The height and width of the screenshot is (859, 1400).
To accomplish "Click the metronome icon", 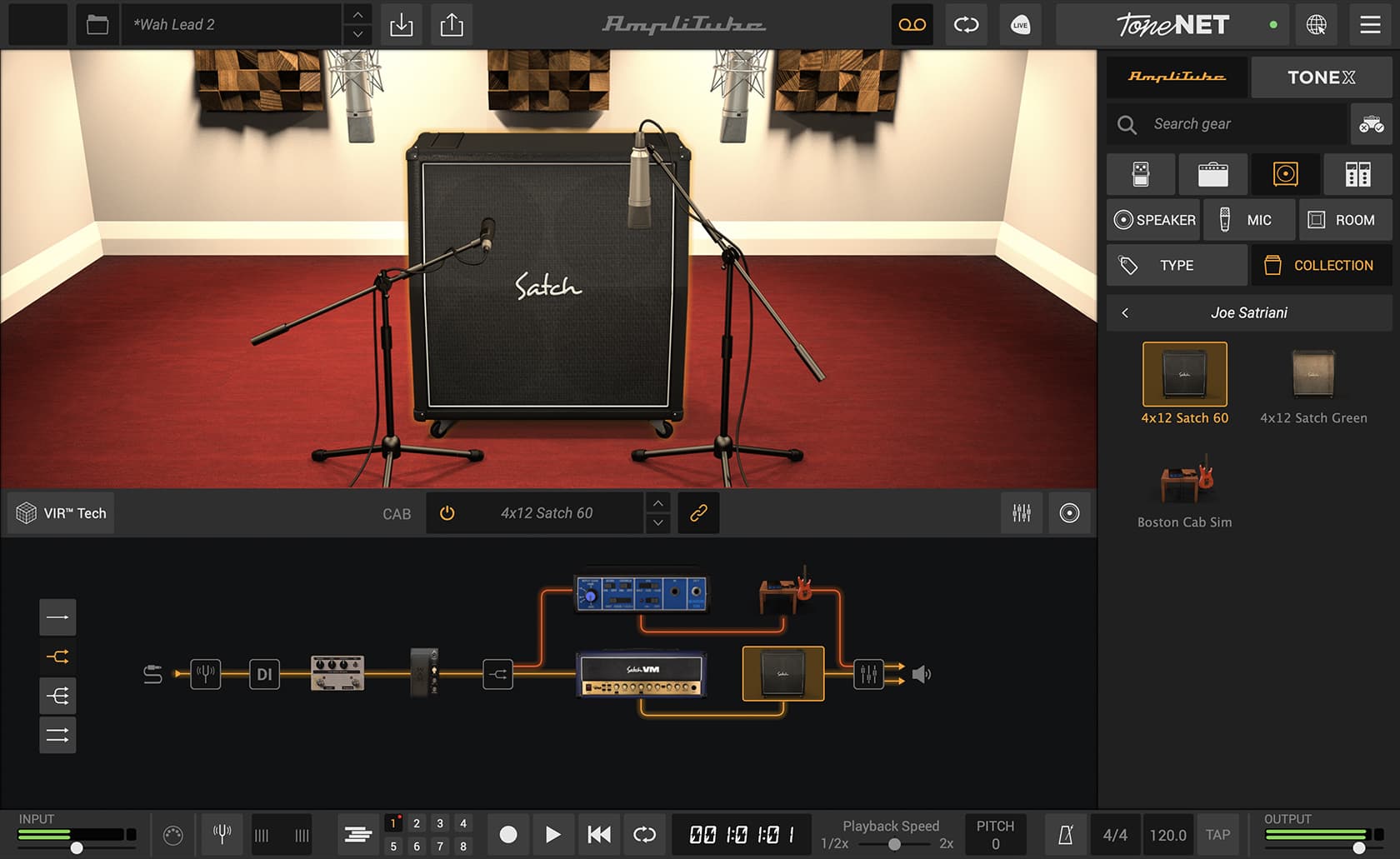I will point(1065,835).
